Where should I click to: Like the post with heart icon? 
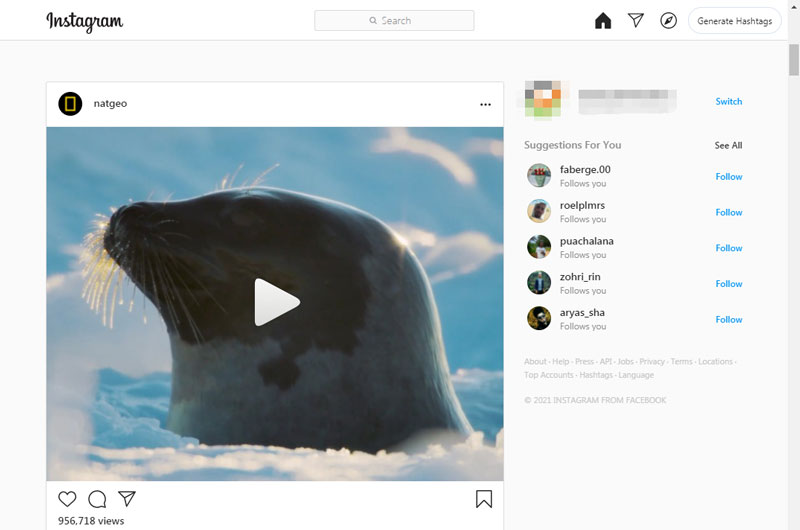[67, 498]
